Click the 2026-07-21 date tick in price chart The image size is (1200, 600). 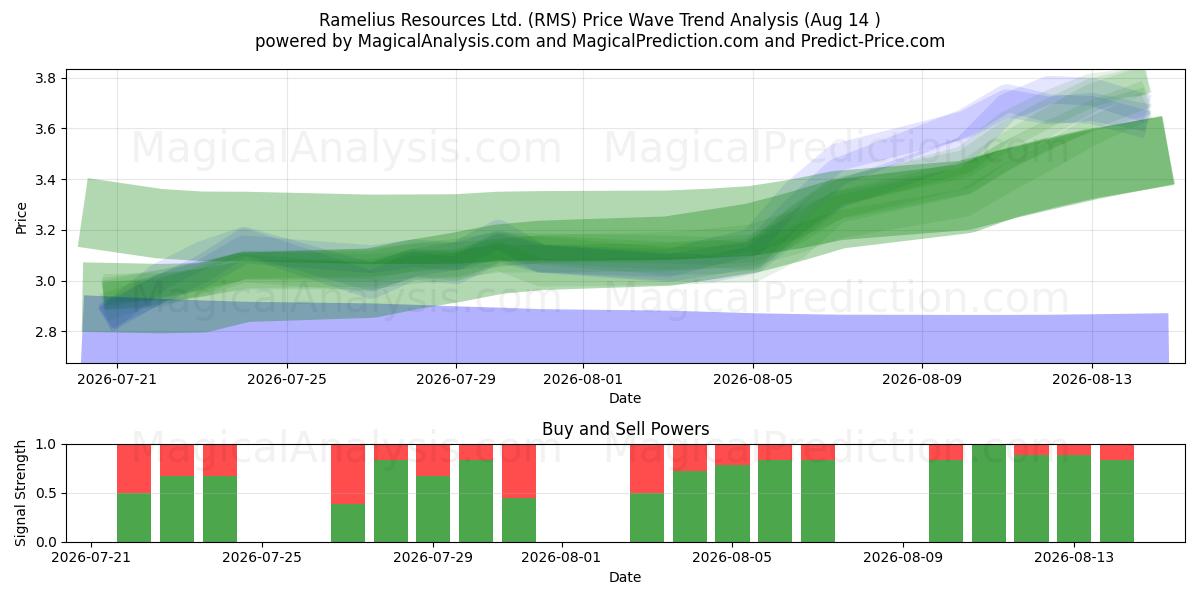click(x=117, y=379)
